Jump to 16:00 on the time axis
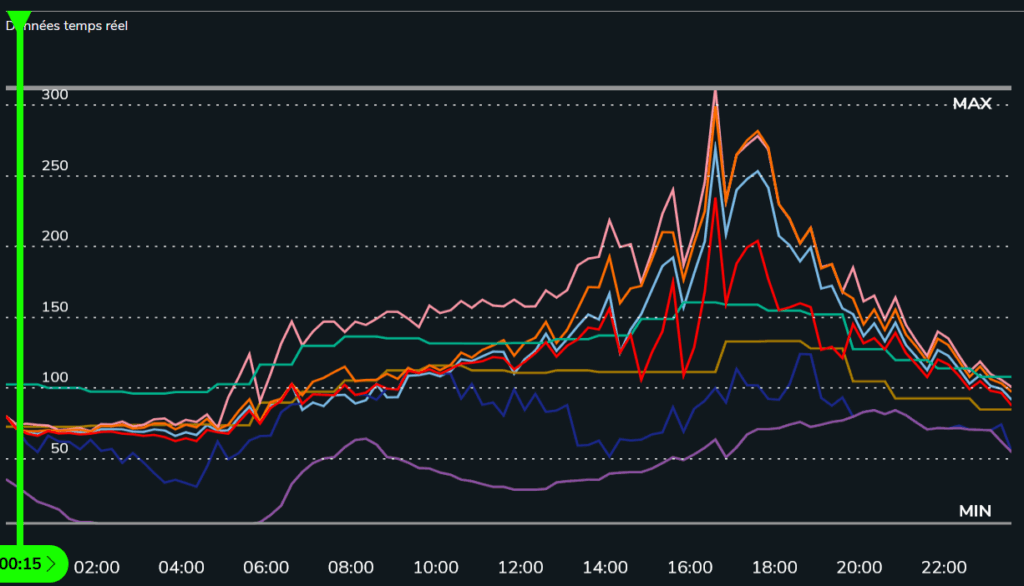 click(x=690, y=566)
